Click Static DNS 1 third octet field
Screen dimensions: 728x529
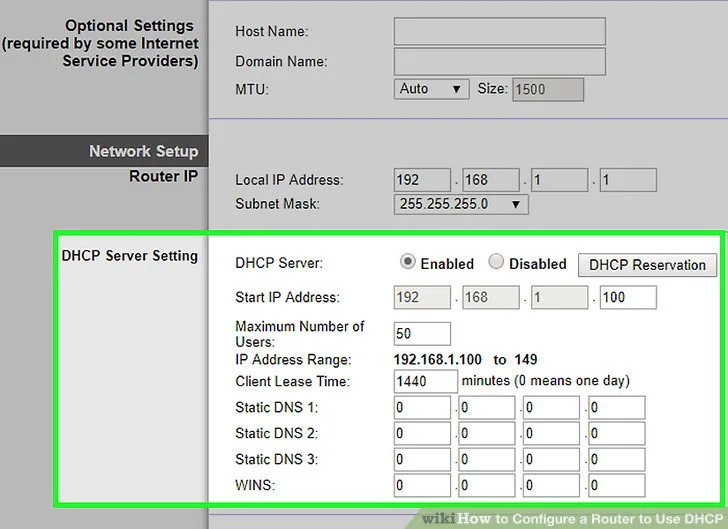coord(552,407)
